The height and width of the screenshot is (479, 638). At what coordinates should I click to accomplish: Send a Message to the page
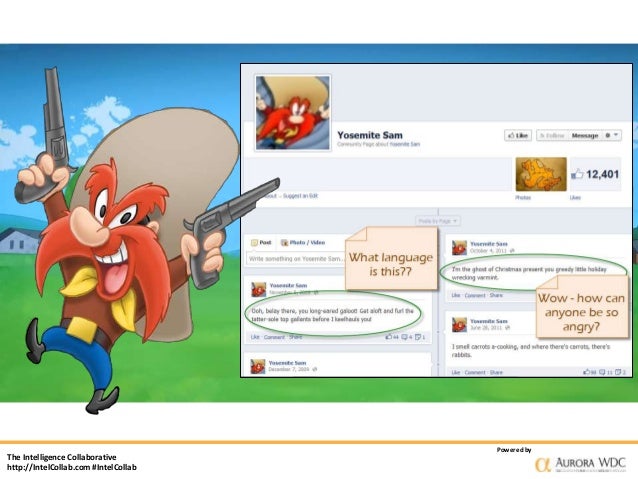585,136
